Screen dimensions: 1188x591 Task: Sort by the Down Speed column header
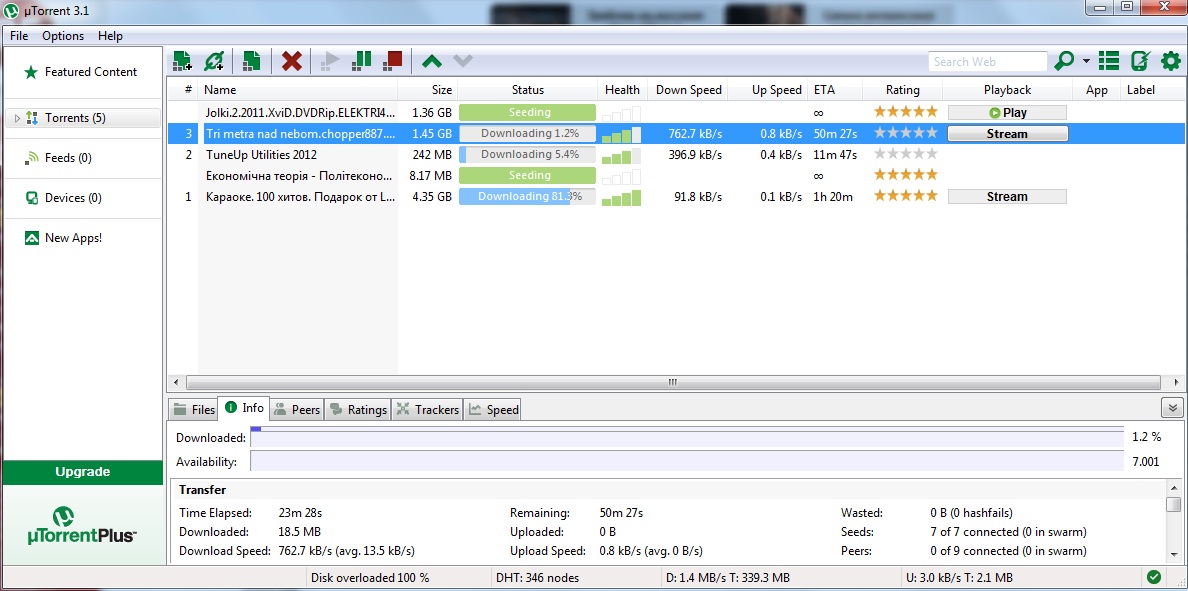pos(688,89)
